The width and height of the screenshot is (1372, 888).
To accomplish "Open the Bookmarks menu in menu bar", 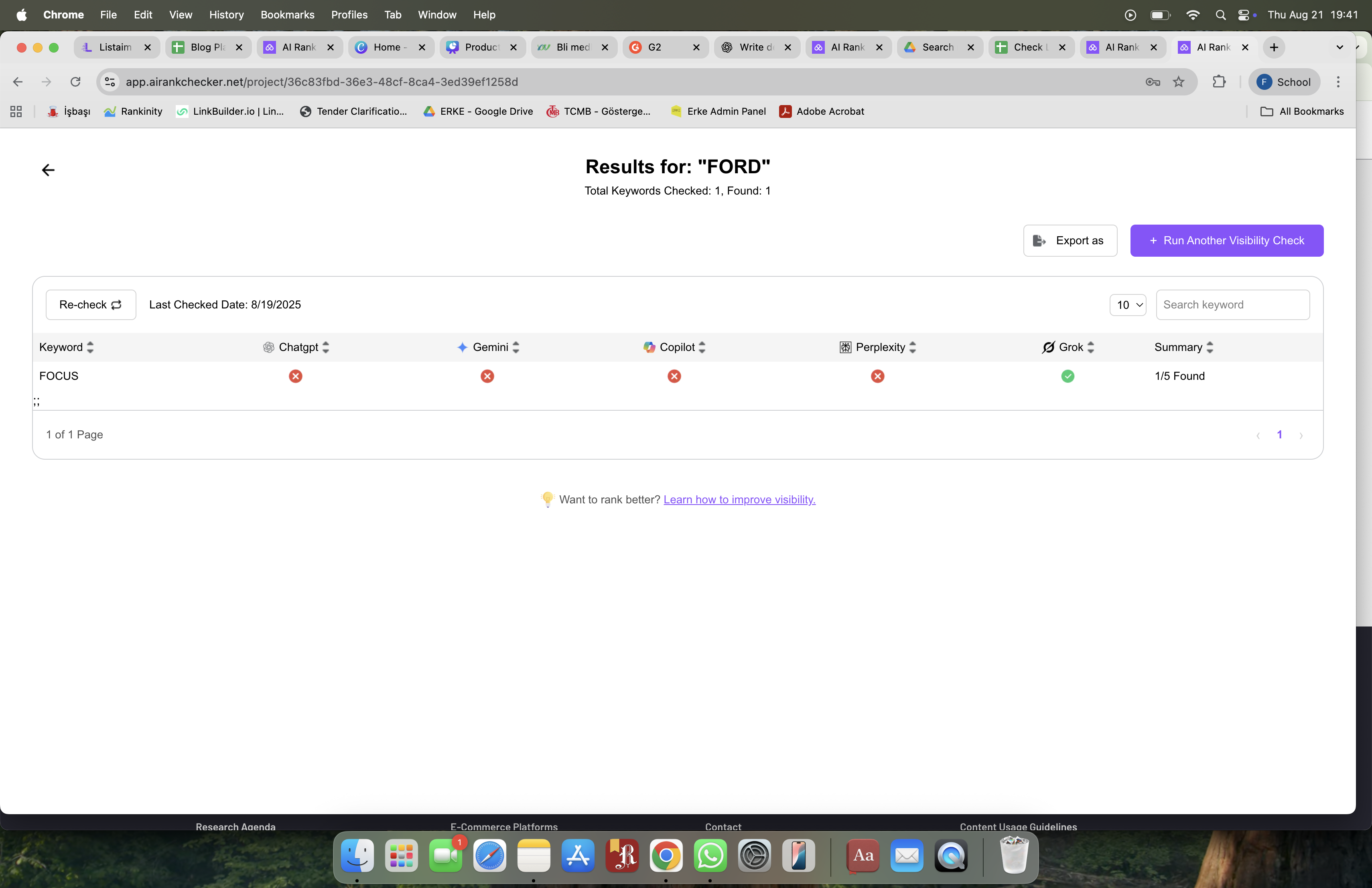I will [287, 14].
